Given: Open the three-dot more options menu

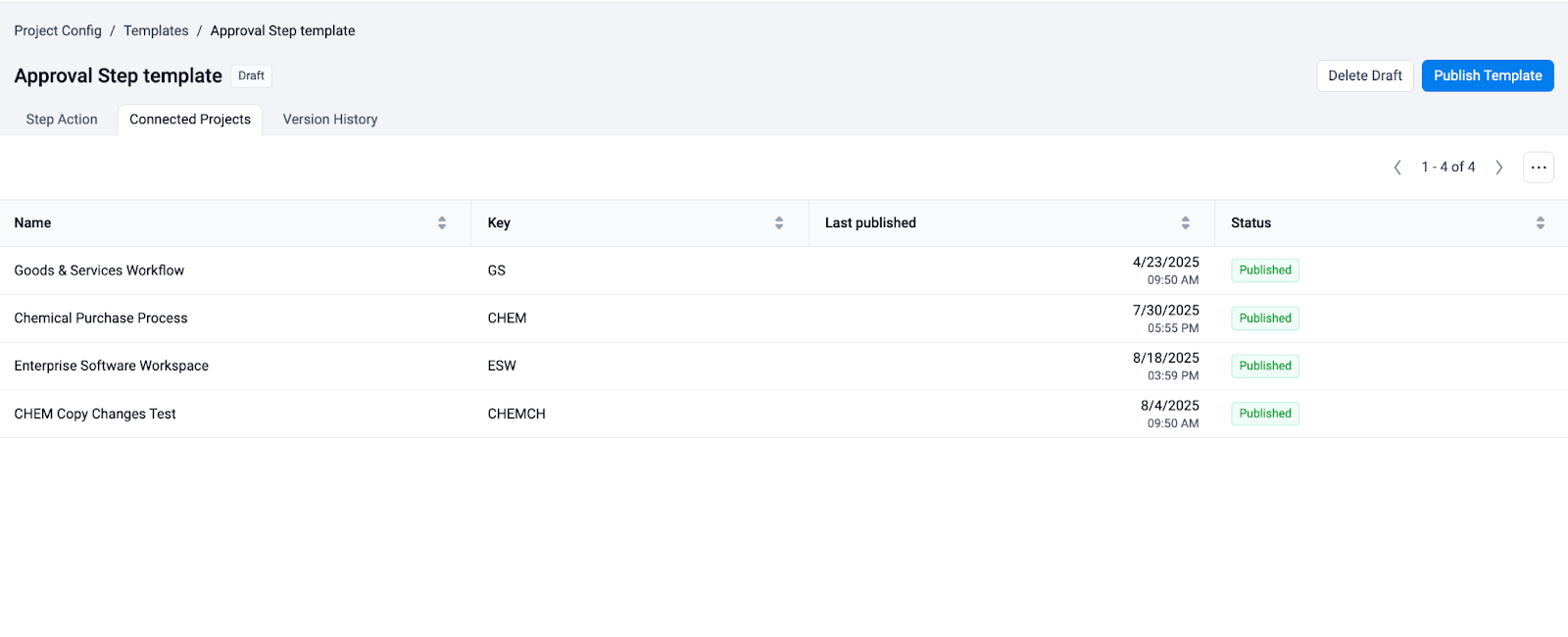Looking at the screenshot, I should coord(1538,168).
